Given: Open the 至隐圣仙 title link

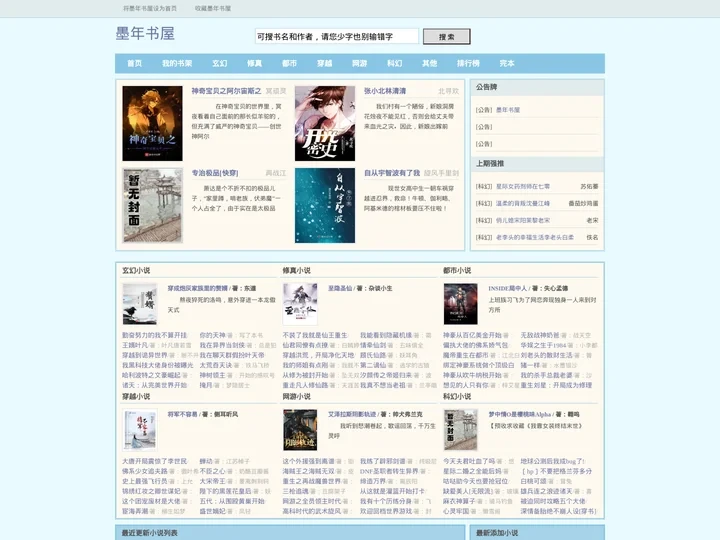Looking at the screenshot, I should click(x=339, y=288).
